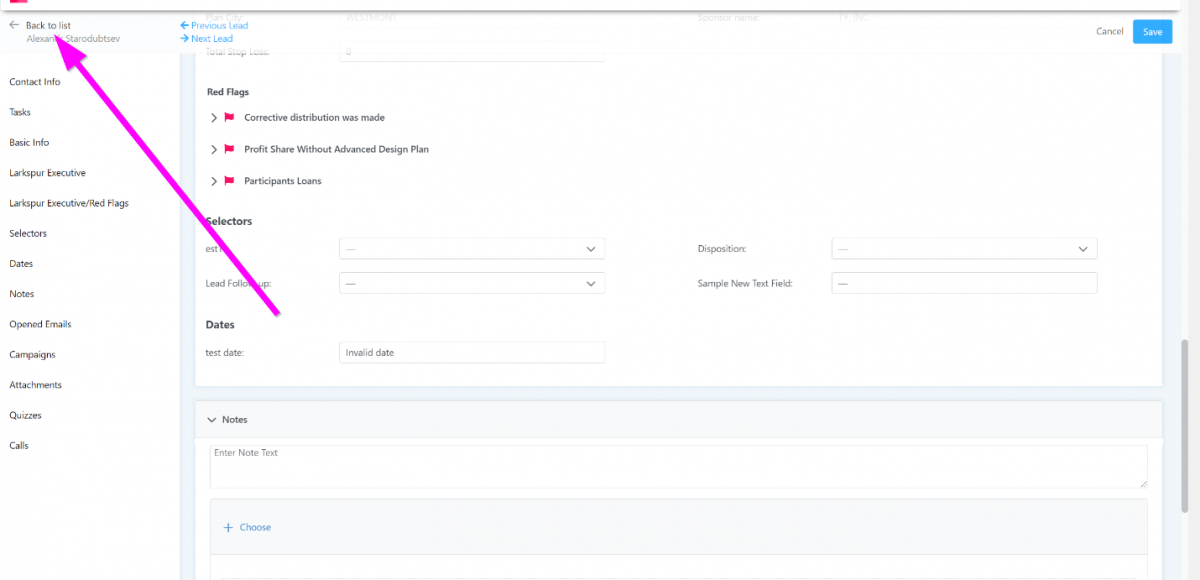The height and width of the screenshot is (580, 1200).
Task: Expand Corrective distribution was made flag
Action: click(x=214, y=118)
